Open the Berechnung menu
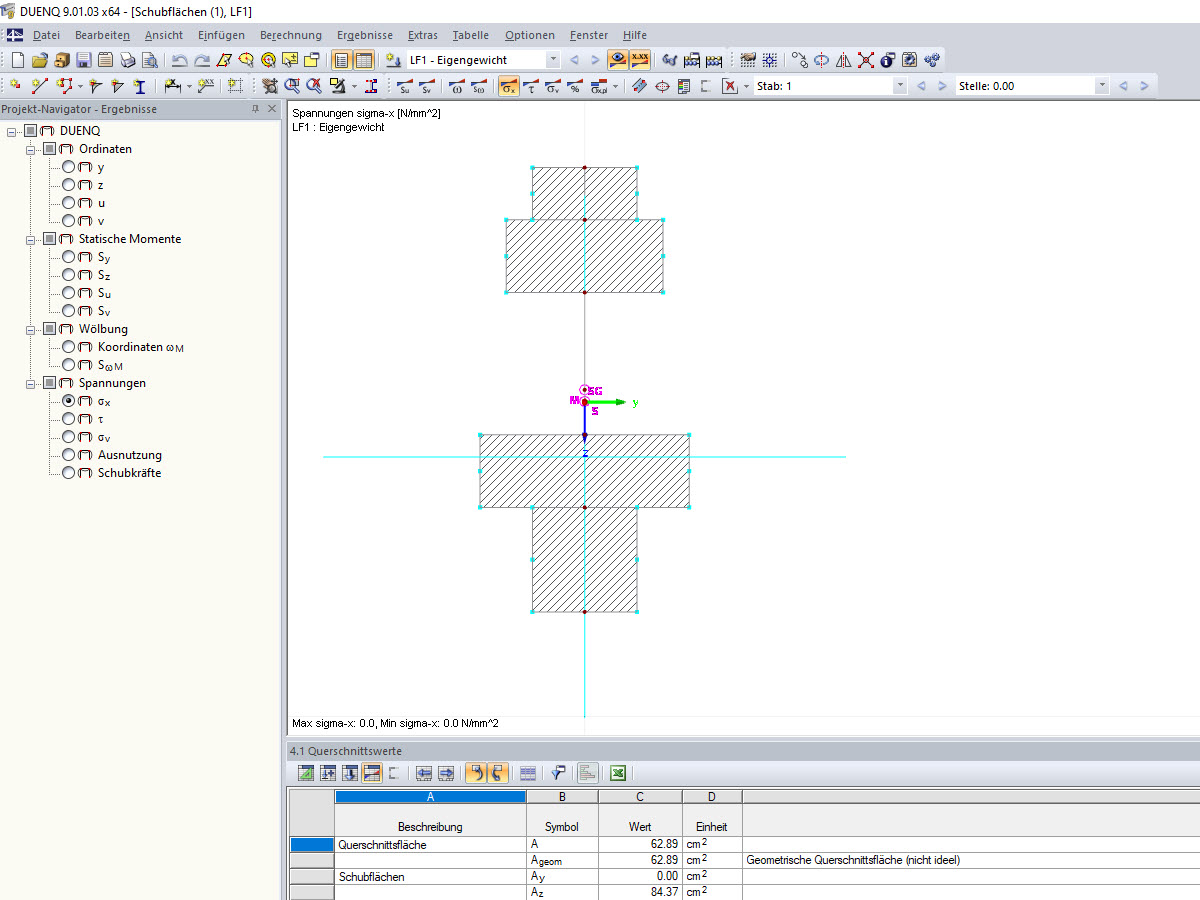 [290, 35]
